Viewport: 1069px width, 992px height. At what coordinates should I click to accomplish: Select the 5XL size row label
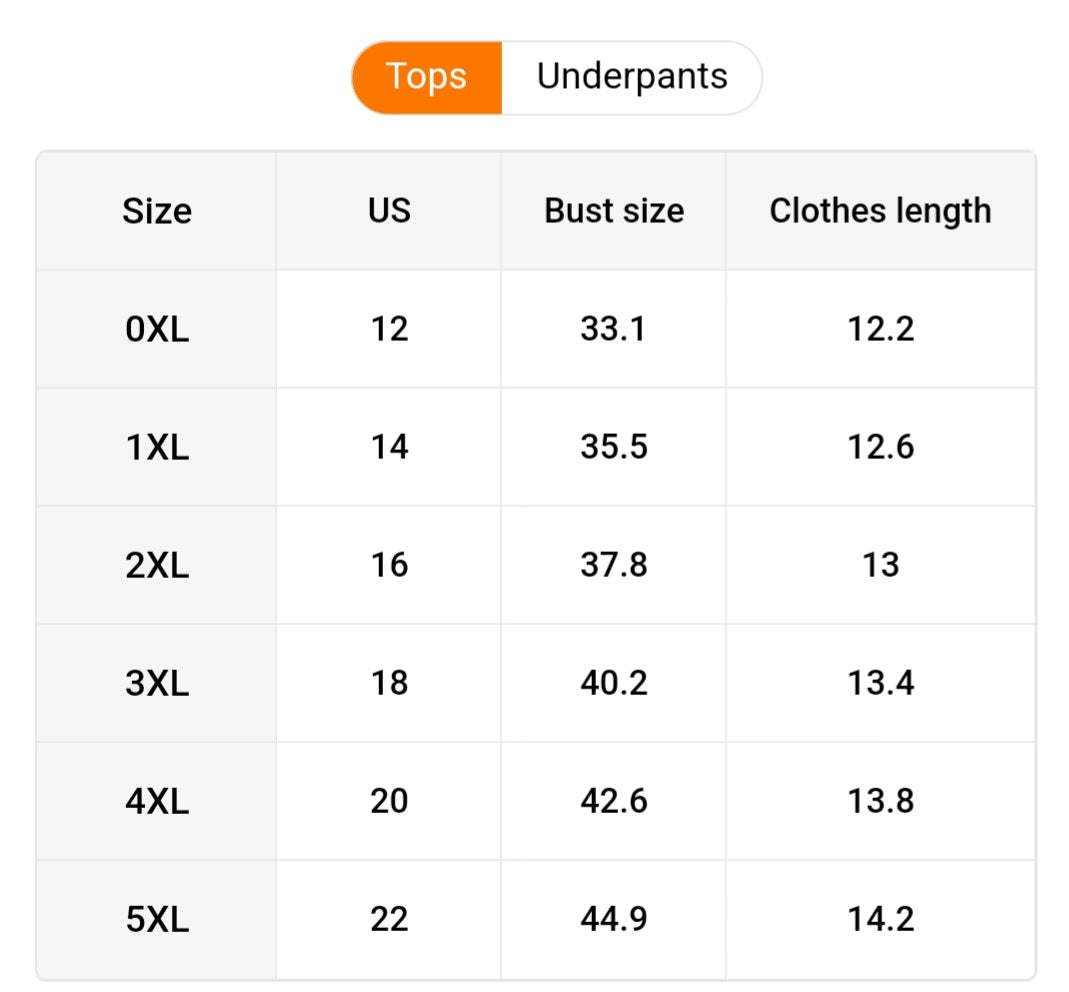[157, 919]
